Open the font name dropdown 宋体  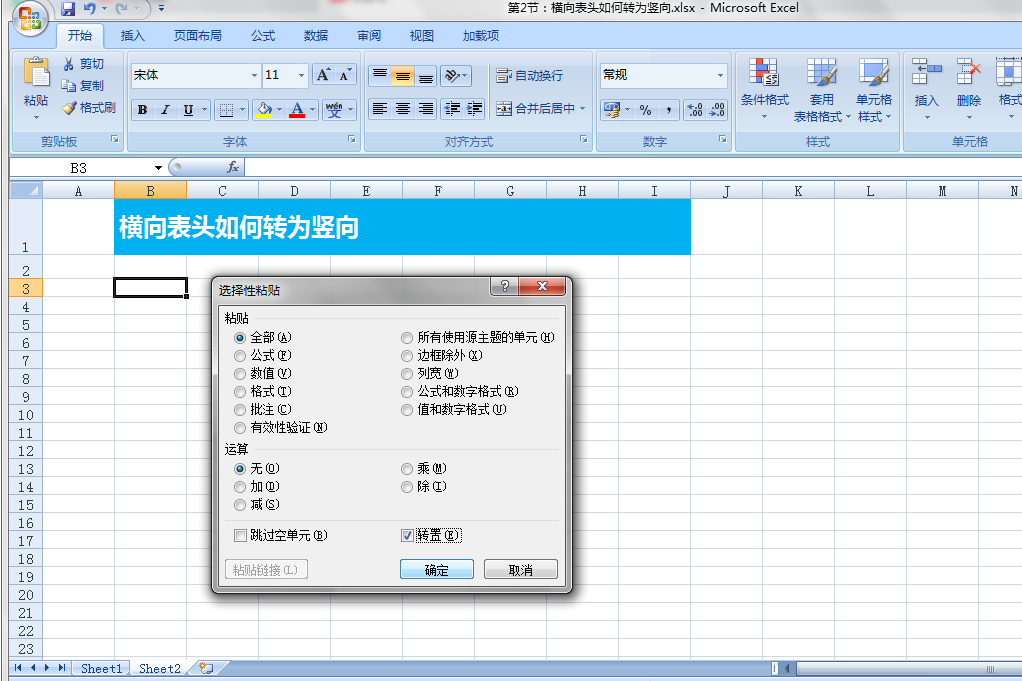click(x=254, y=76)
